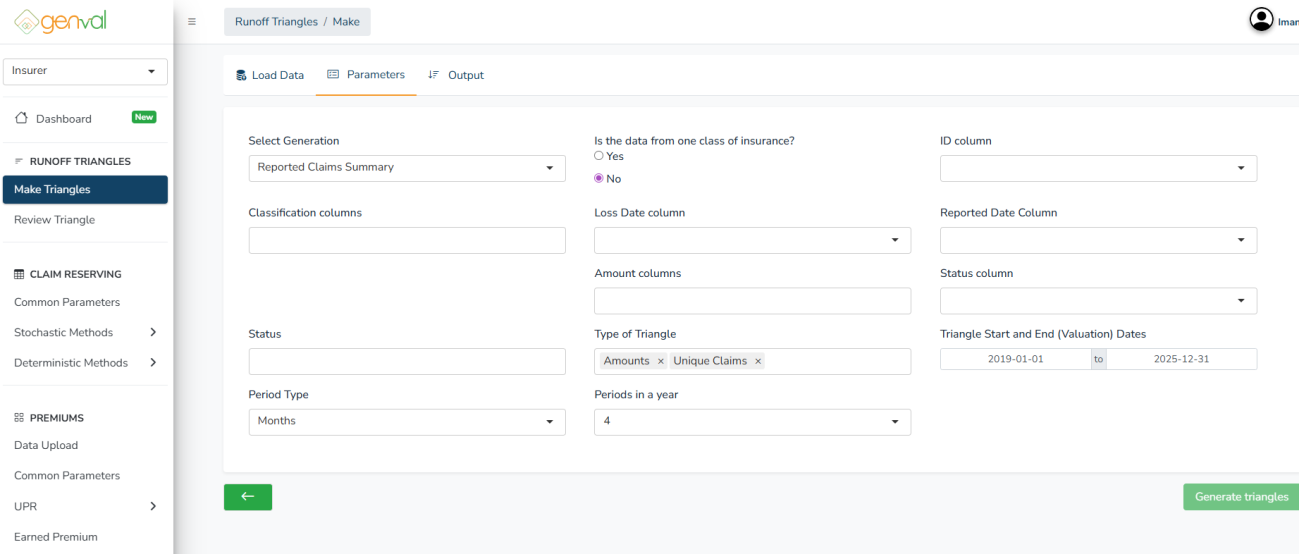Click the Generate triangles button
Viewport: 1299px width, 554px height.
[1240, 497]
